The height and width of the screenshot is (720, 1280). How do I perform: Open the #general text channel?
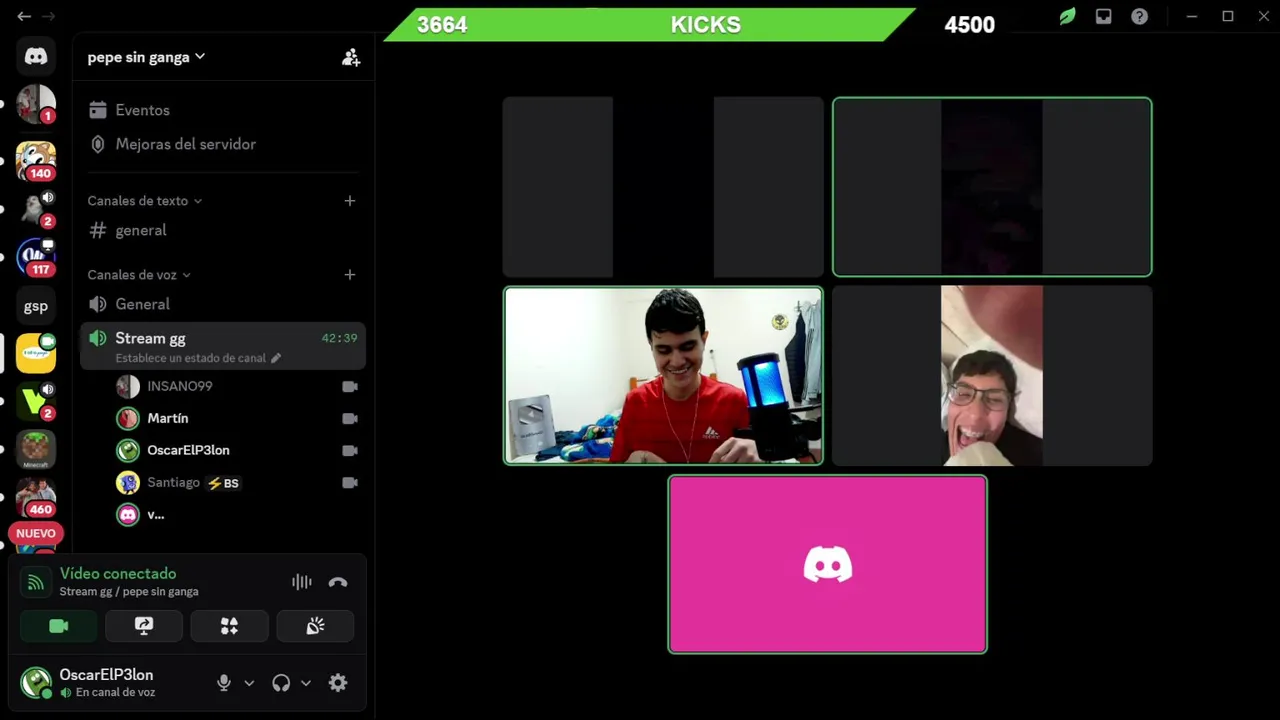click(222, 230)
